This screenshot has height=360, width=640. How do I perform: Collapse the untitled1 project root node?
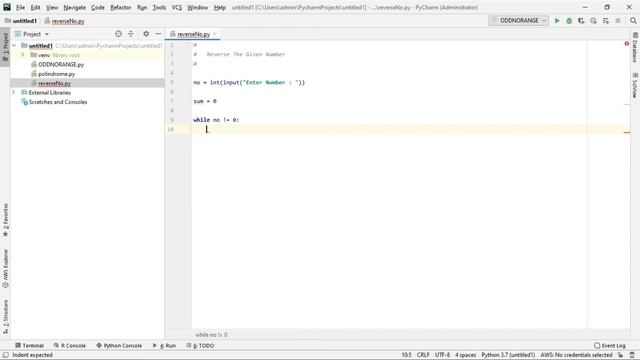(14, 45)
